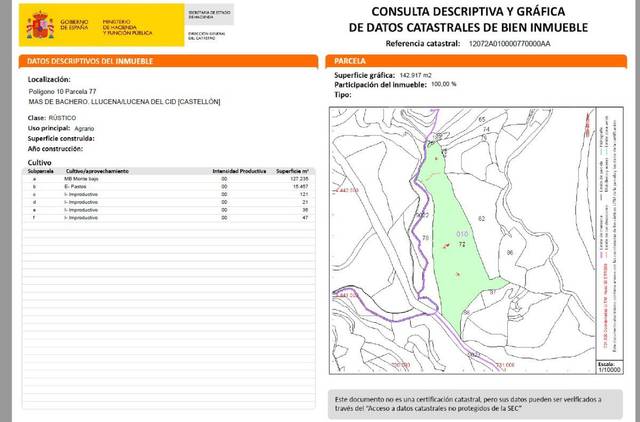Click 'DE DATOS CATASTRALES DE BIEN INMUEBLE' heading
This screenshot has height=422, width=640.
point(468,27)
